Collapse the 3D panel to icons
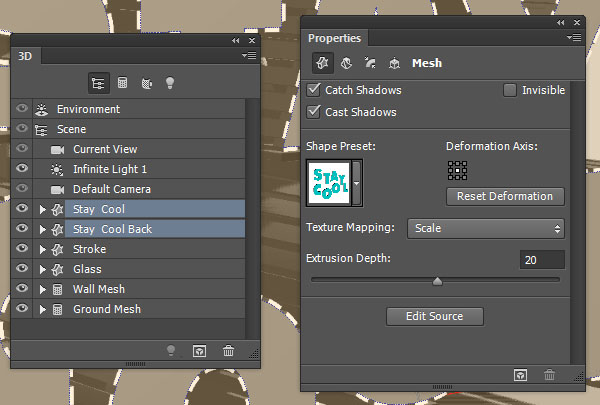This screenshot has height=405, width=600. point(236,40)
